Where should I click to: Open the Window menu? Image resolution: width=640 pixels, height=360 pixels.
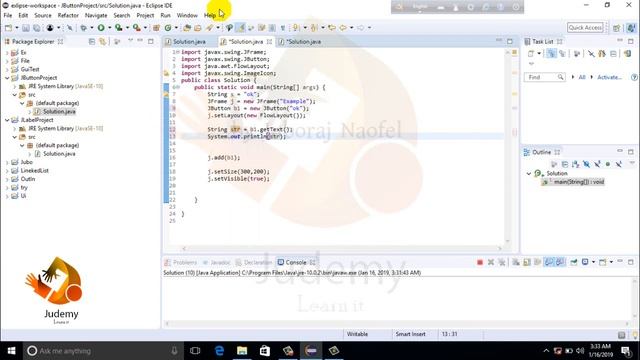tap(187, 16)
